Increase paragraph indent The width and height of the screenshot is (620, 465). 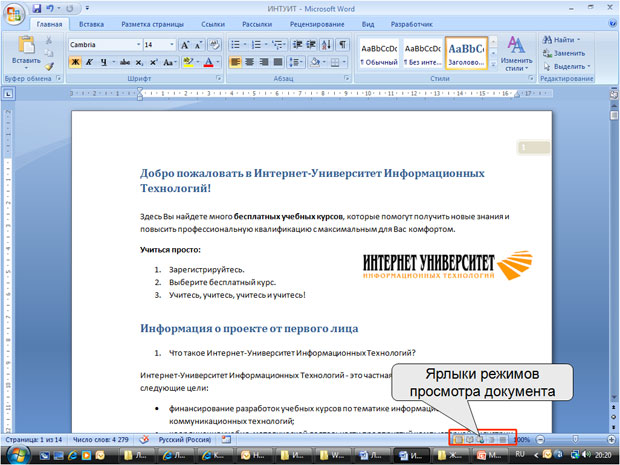(x=312, y=45)
